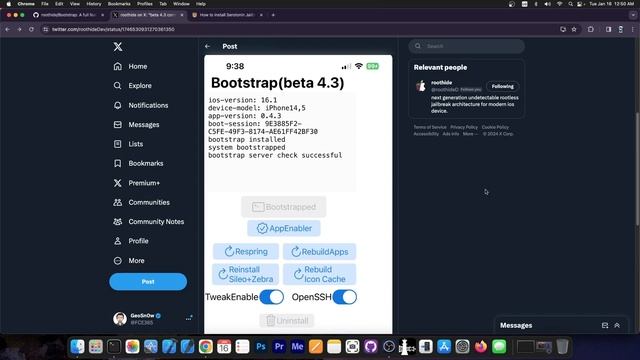The image size is (640, 360).
Task: Click the AppEnabler button in the image
Action: point(284,228)
